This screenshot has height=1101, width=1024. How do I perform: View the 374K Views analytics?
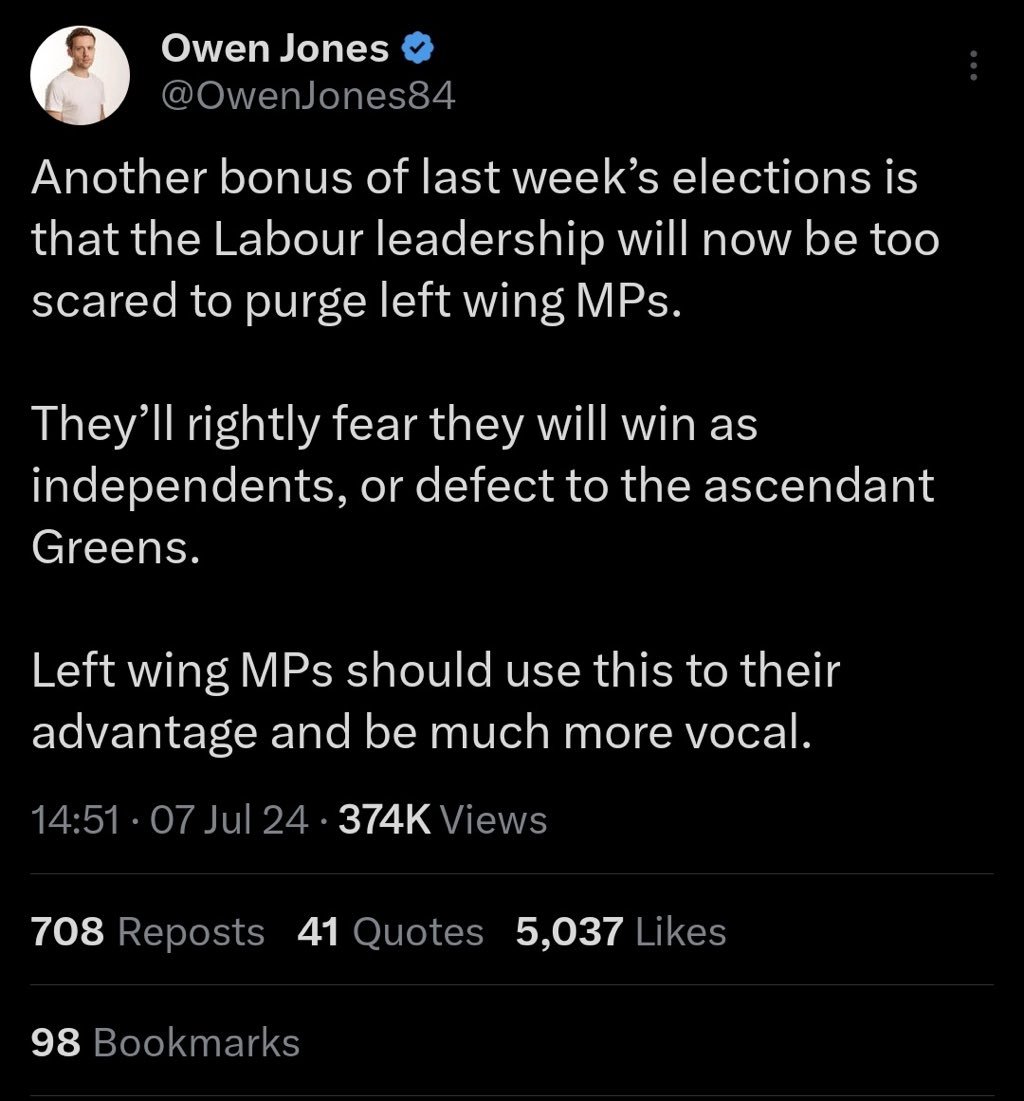tap(443, 820)
